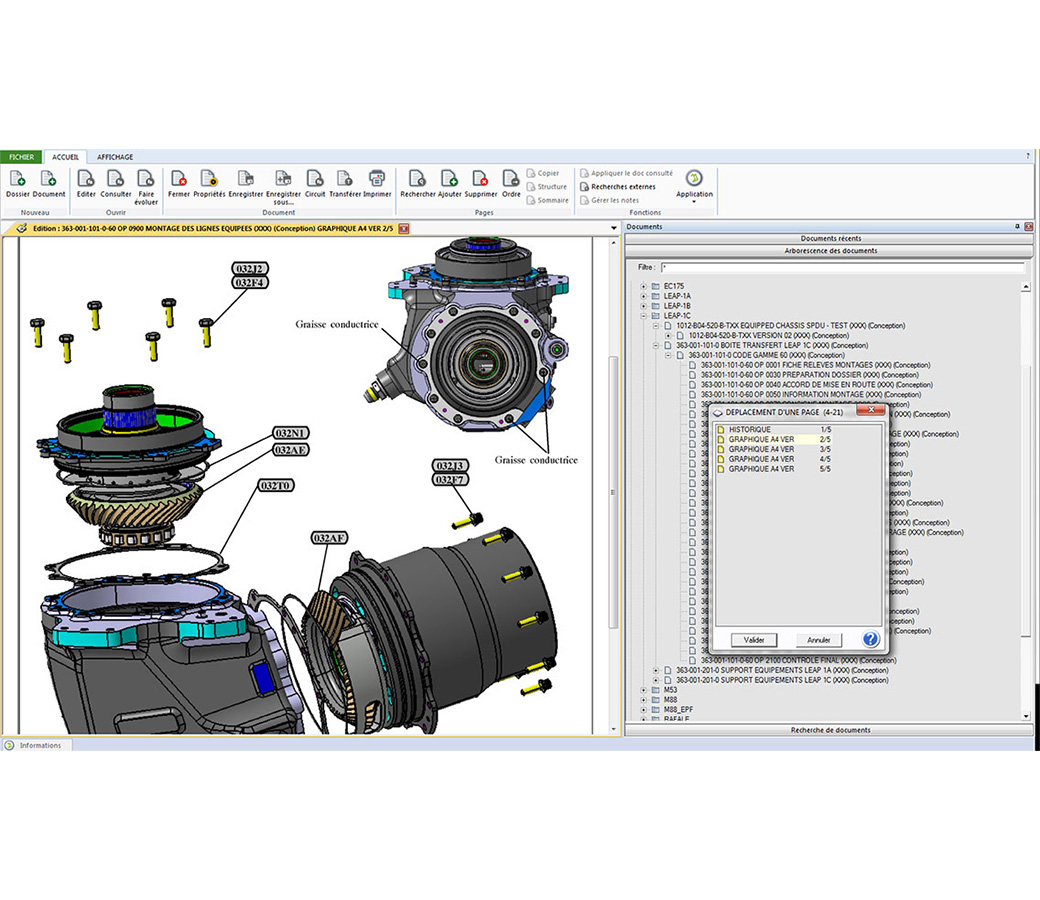Viewport: 1040px width, 900px height.
Task: Open the Propriétés tool
Action: tap(209, 179)
